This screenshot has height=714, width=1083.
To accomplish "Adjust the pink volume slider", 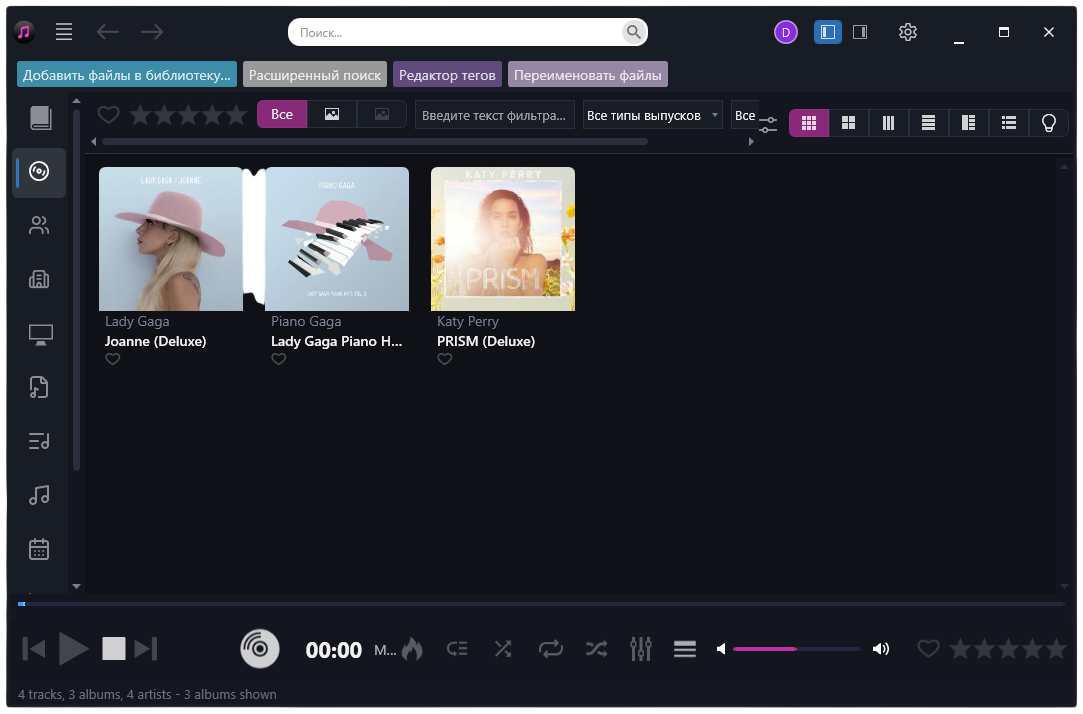I will point(797,649).
